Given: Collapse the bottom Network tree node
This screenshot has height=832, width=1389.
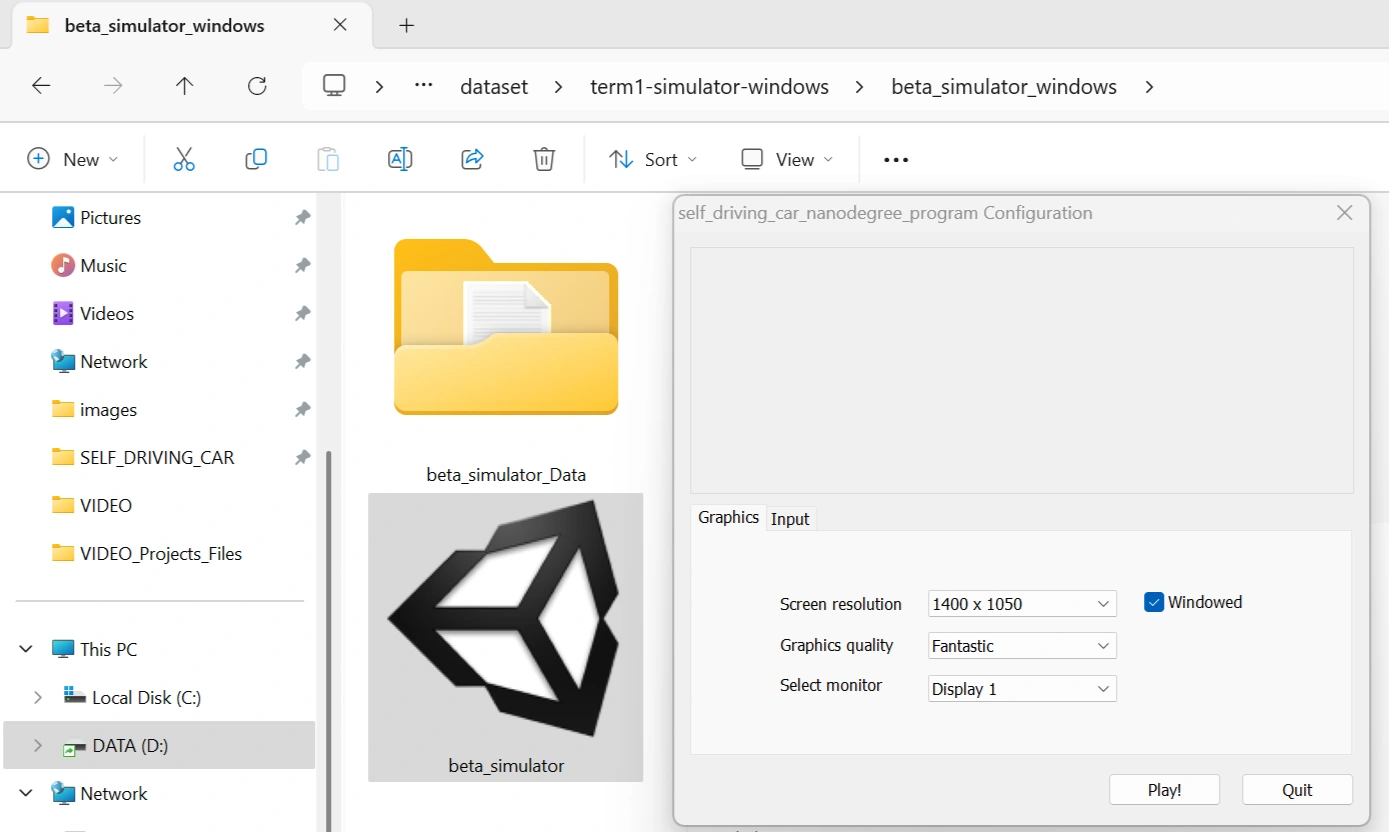Looking at the screenshot, I should tap(26, 793).
